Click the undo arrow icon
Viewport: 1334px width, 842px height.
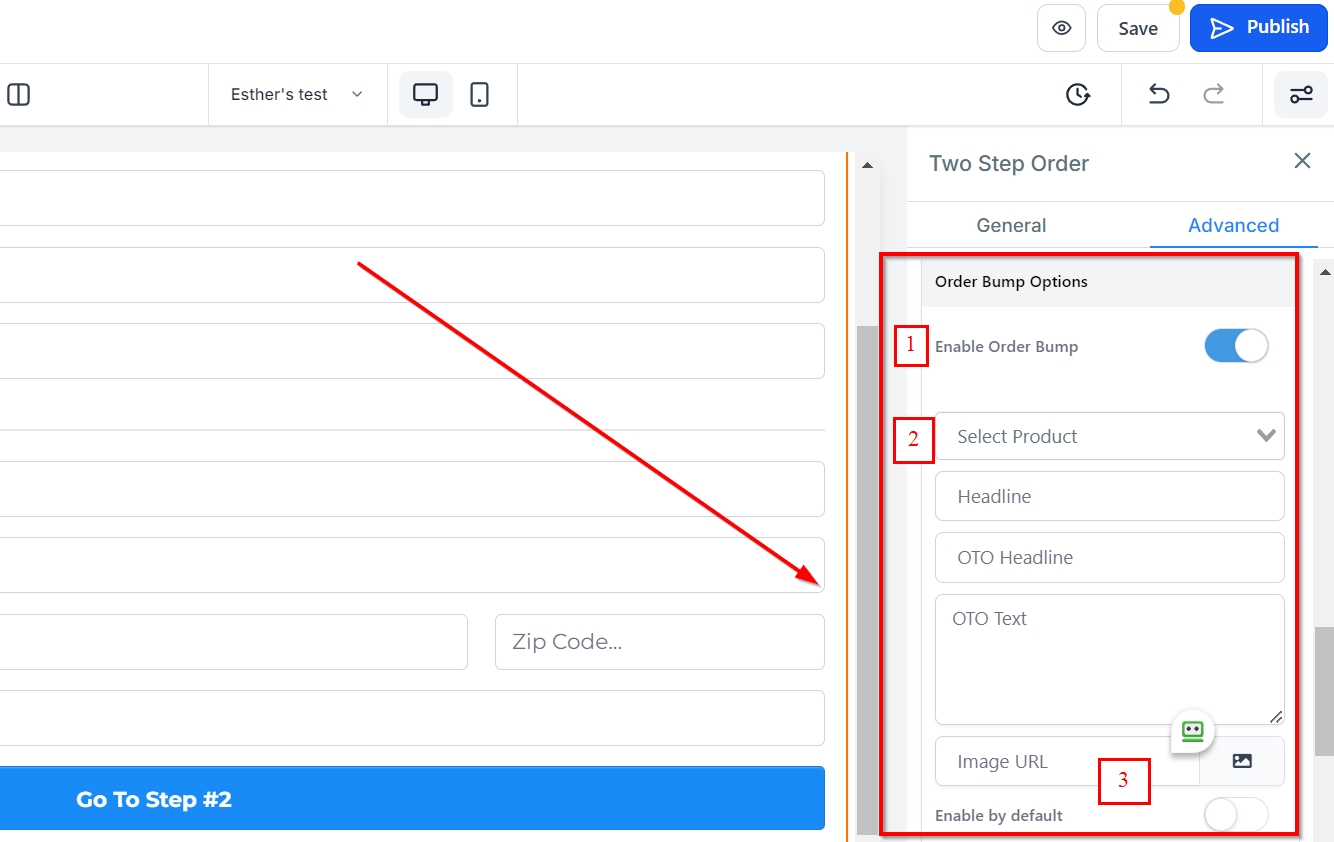(x=1158, y=95)
